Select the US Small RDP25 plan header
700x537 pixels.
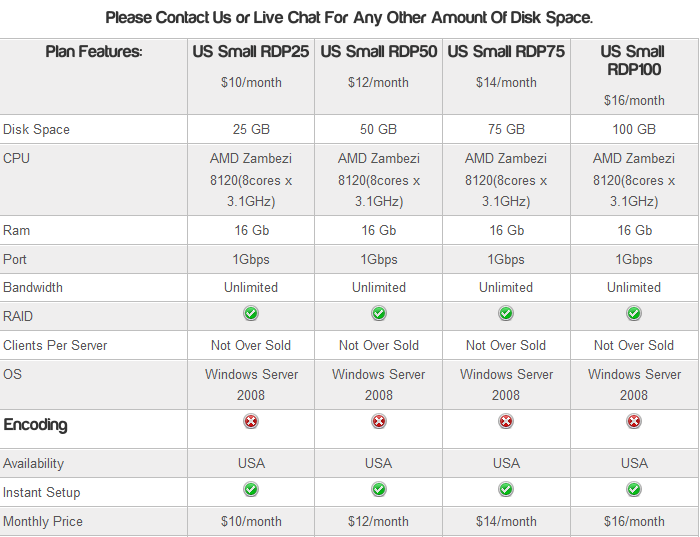coord(251,52)
